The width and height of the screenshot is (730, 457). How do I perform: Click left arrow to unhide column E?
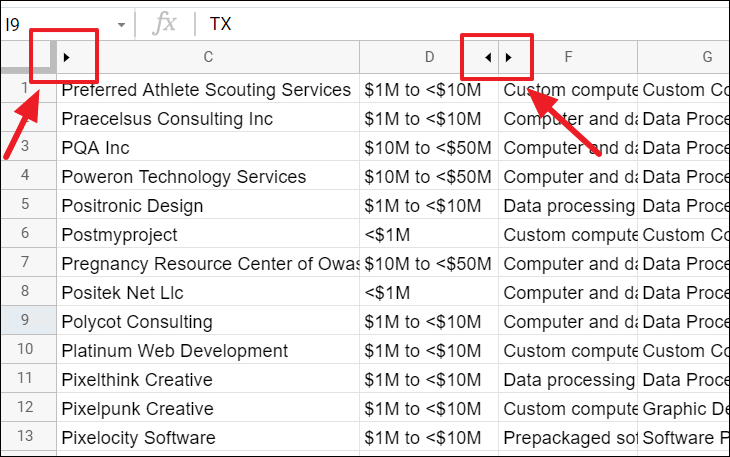487,57
